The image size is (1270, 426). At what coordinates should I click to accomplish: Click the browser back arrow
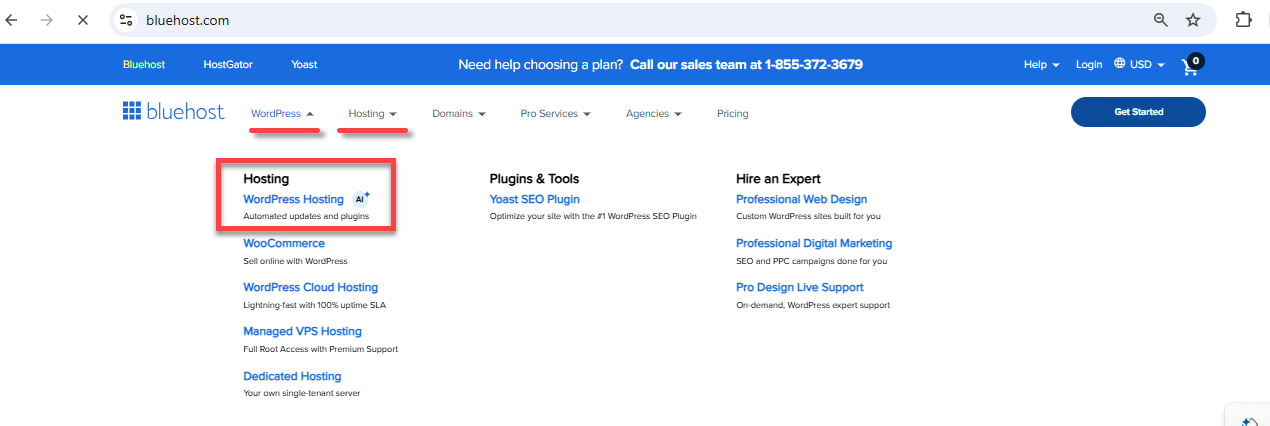point(12,20)
